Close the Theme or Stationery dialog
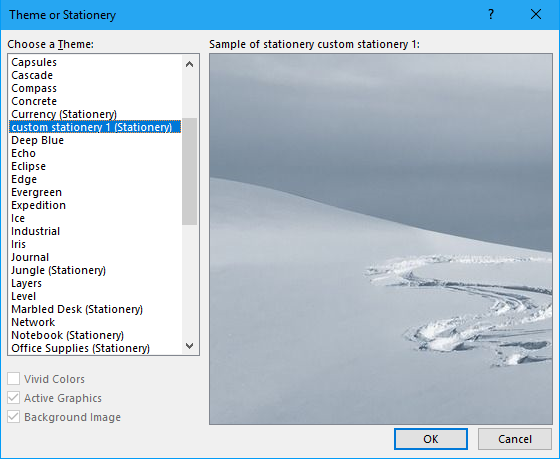The height and width of the screenshot is (459, 560). coord(536,15)
